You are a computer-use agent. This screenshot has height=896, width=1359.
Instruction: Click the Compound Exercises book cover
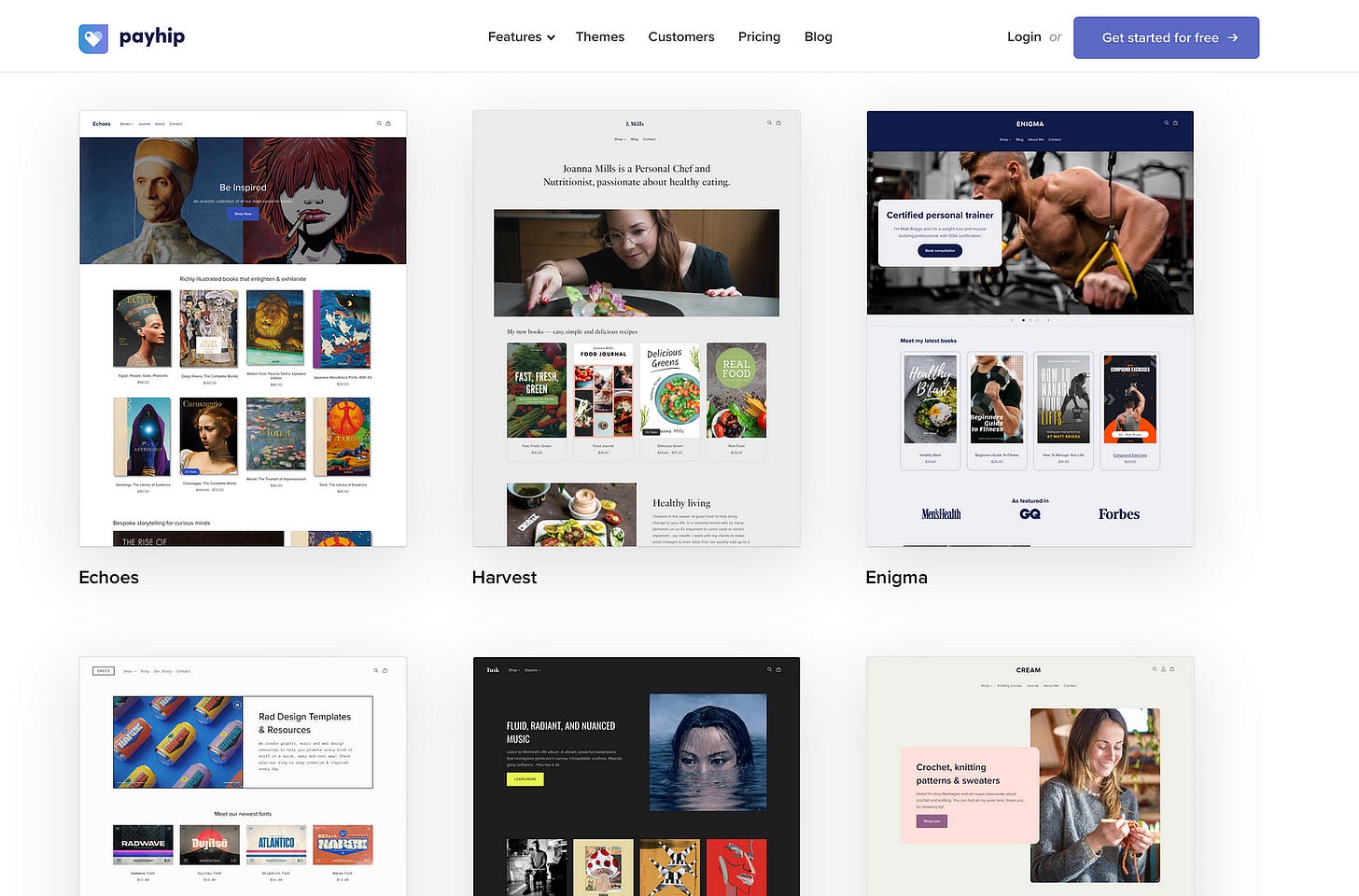coord(1130,399)
